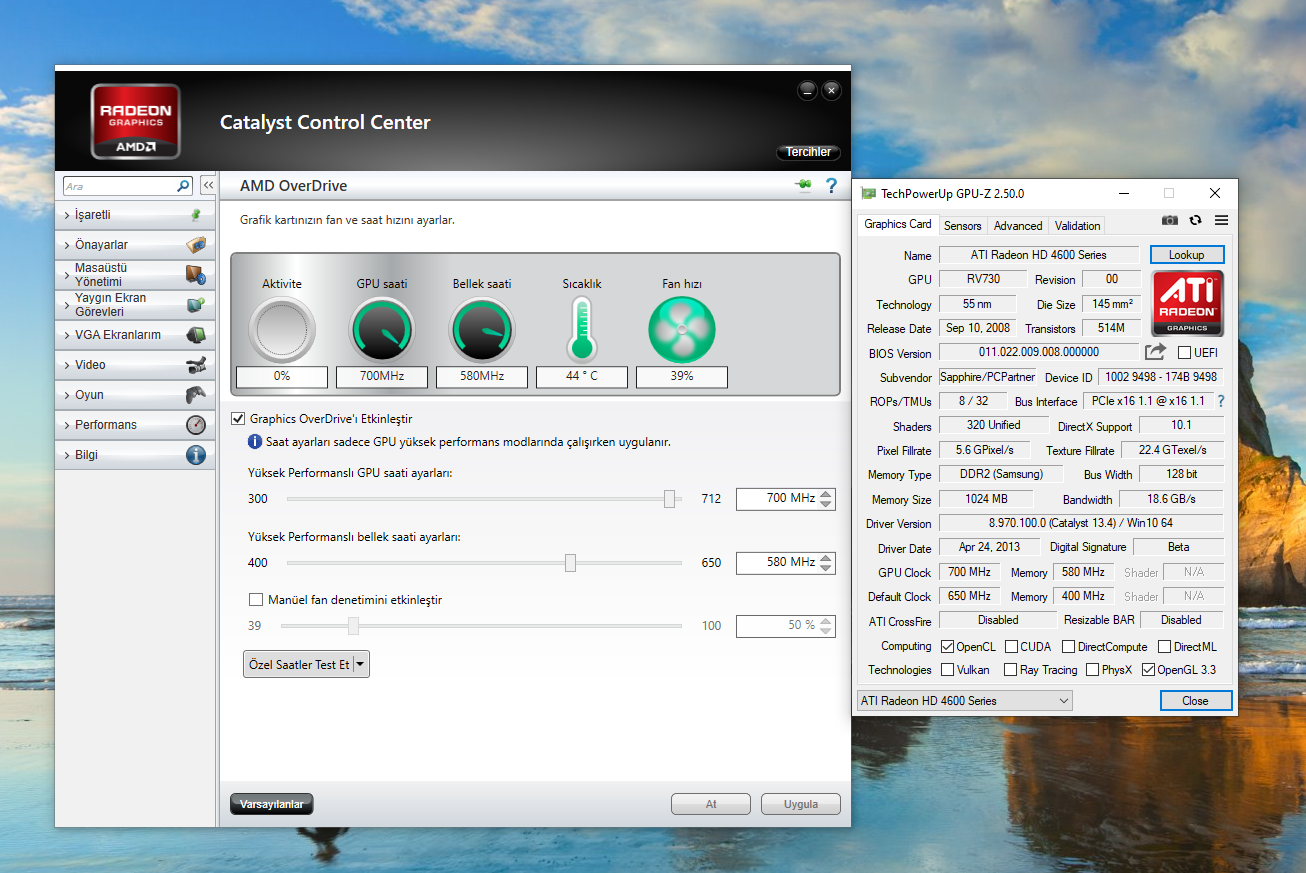This screenshot has width=1306, height=873.
Task: Toggle the DirectCompute checkbox
Action: [x=1068, y=647]
